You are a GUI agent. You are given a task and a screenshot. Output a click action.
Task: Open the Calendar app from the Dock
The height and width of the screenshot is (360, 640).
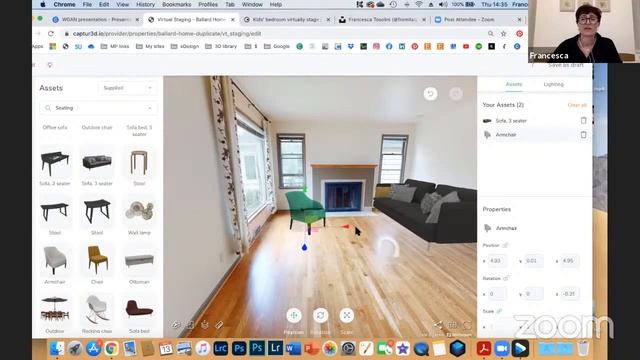tap(166, 349)
